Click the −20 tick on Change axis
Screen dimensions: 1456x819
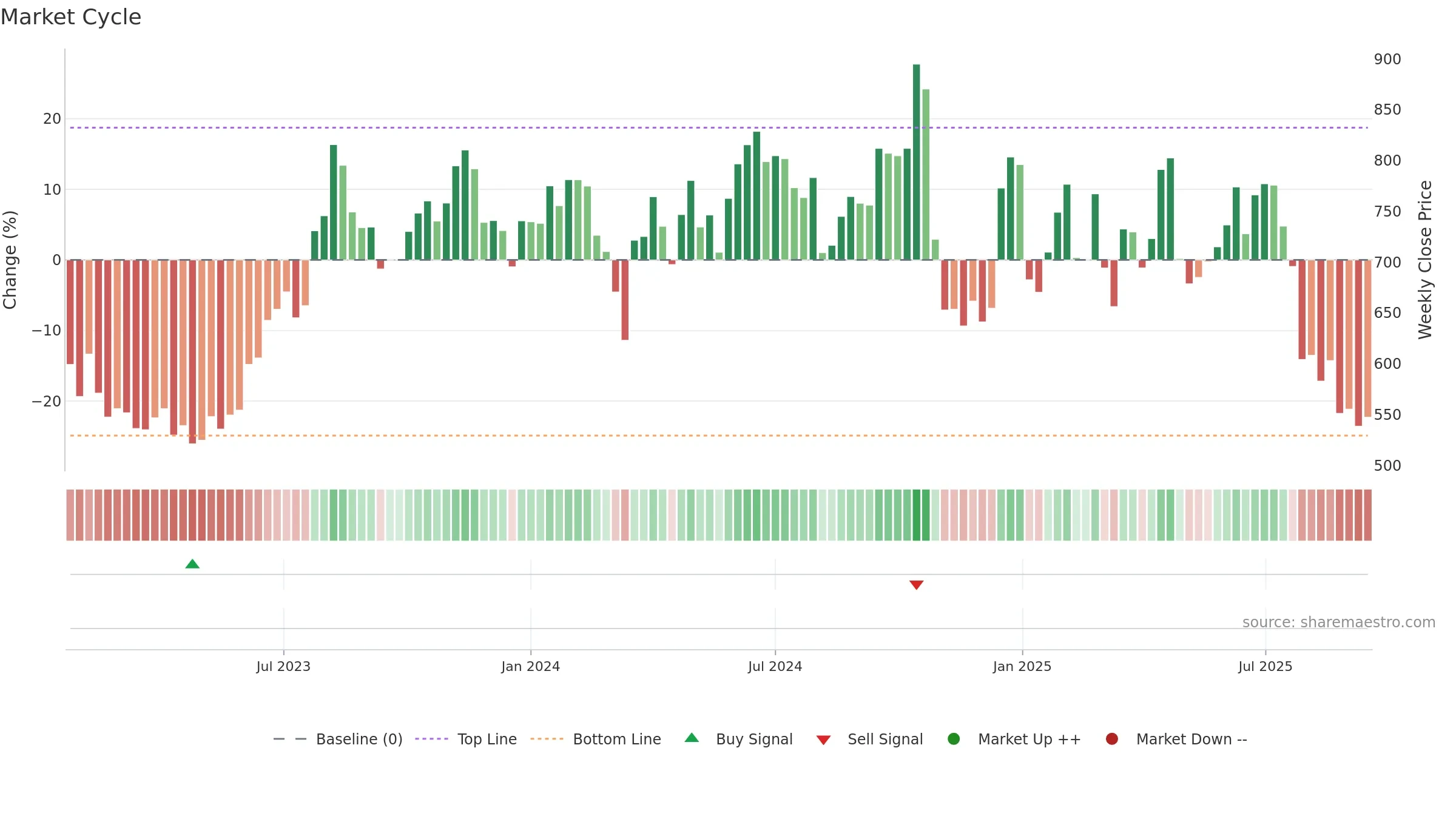(47, 402)
